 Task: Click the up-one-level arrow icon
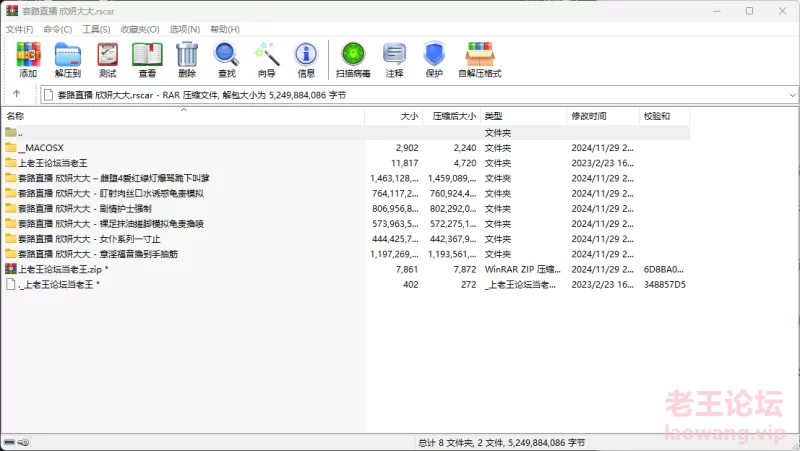(16, 94)
